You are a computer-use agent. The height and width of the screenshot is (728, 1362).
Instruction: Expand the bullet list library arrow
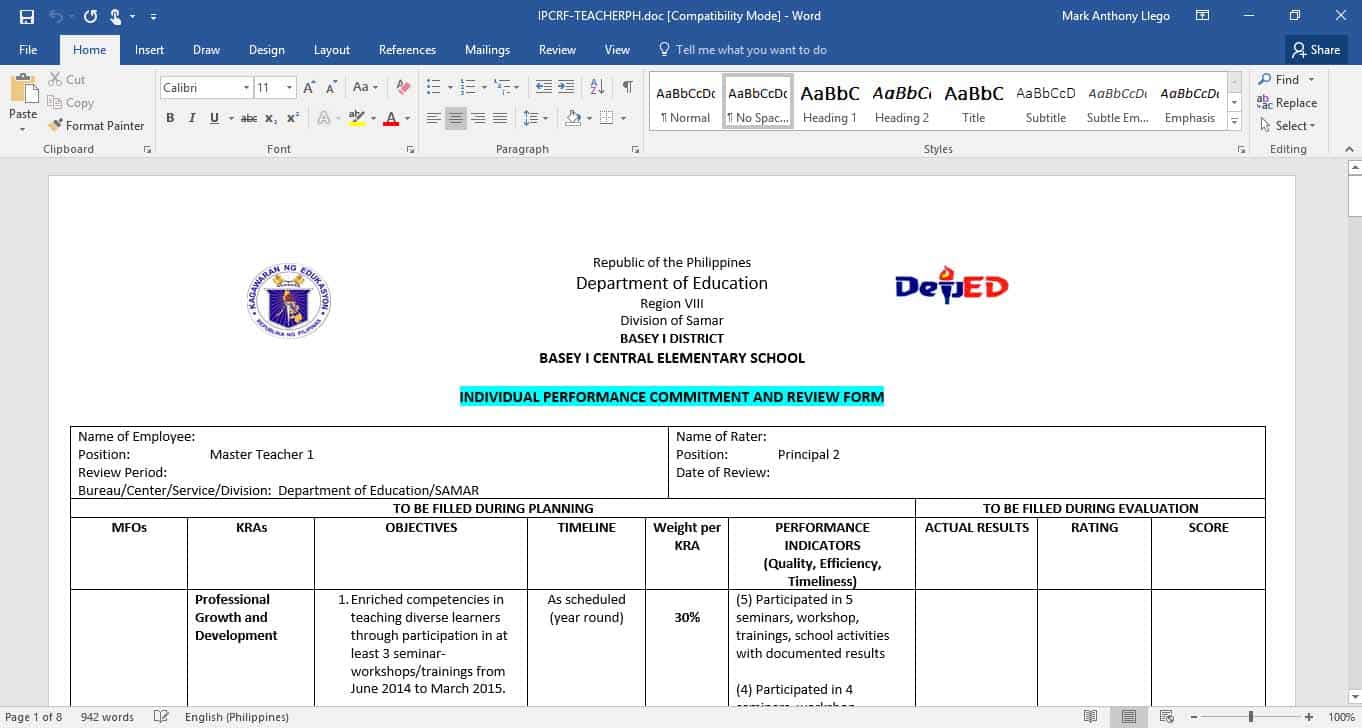(x=450, y=88)
